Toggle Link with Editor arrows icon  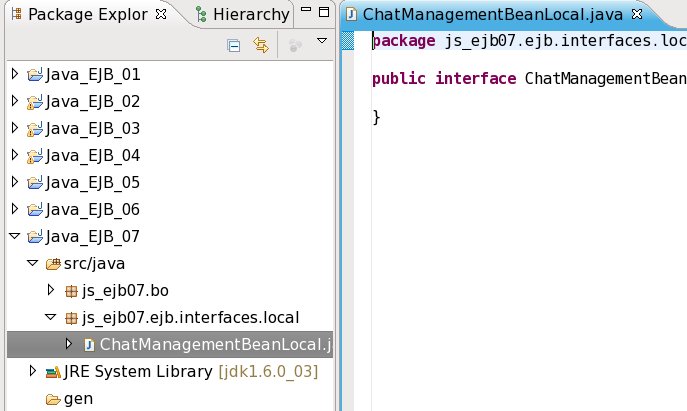click(261, 45)
